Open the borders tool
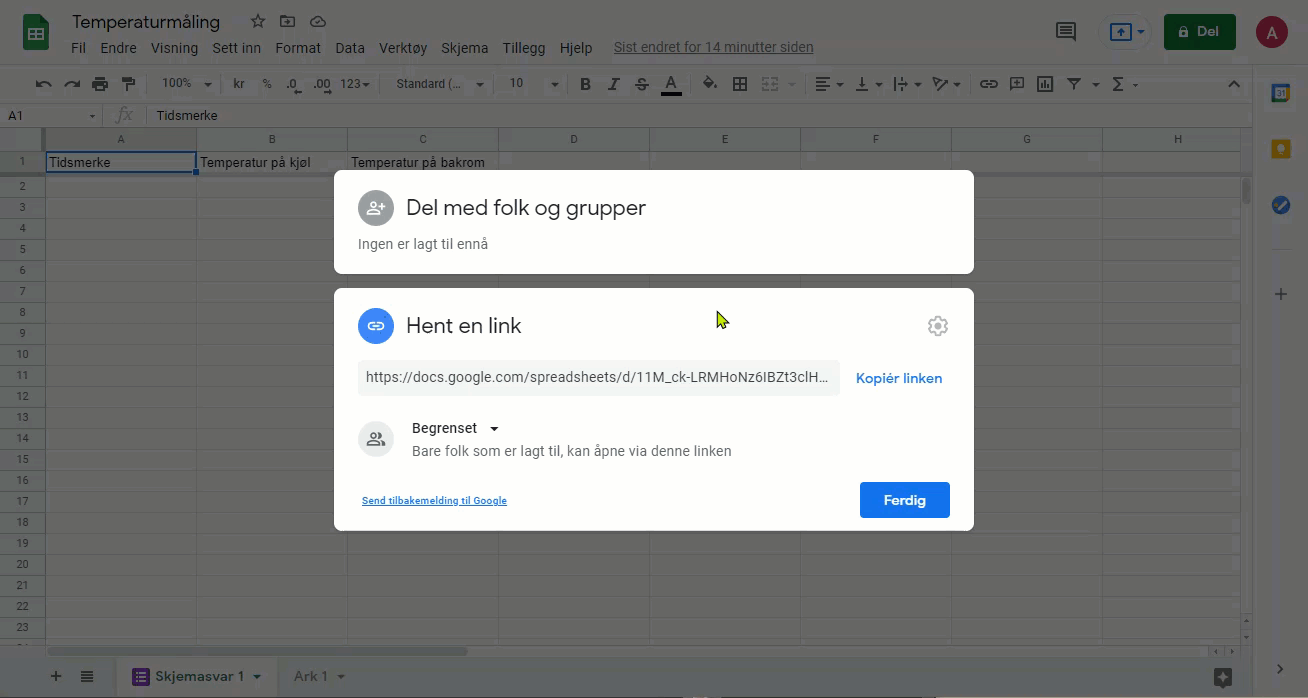Viewport: 1308px width, 698px height. pos(740,84)
